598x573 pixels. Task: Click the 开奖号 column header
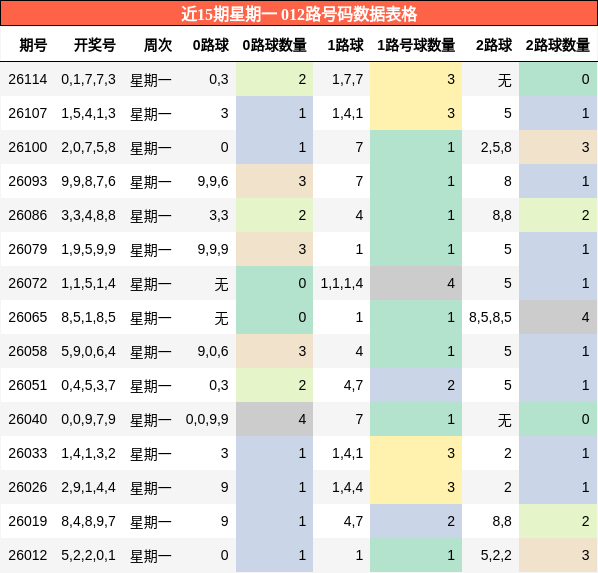click(x=95, y=45)
